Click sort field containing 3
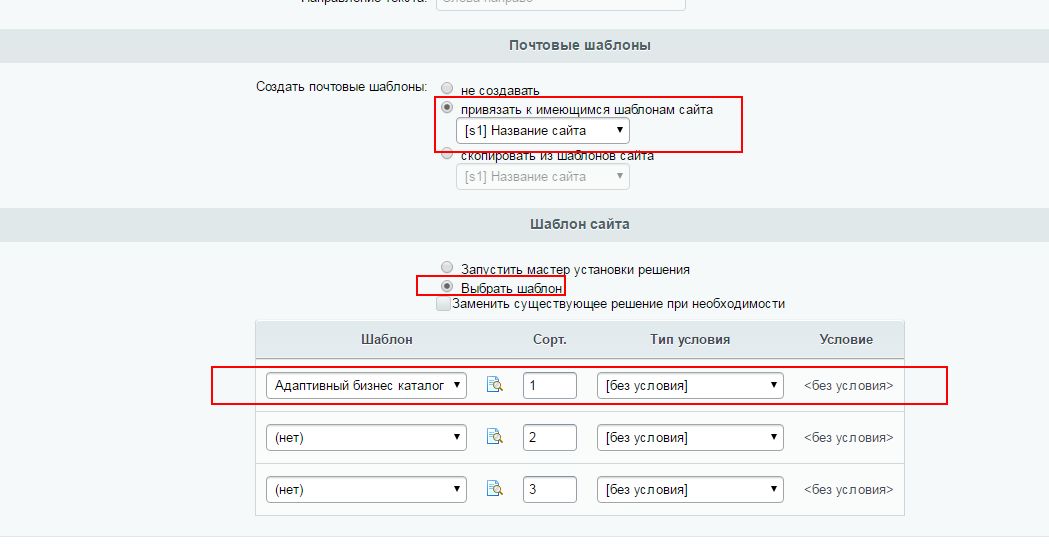This screenshot has width=1049, height=546. (549, 490)
